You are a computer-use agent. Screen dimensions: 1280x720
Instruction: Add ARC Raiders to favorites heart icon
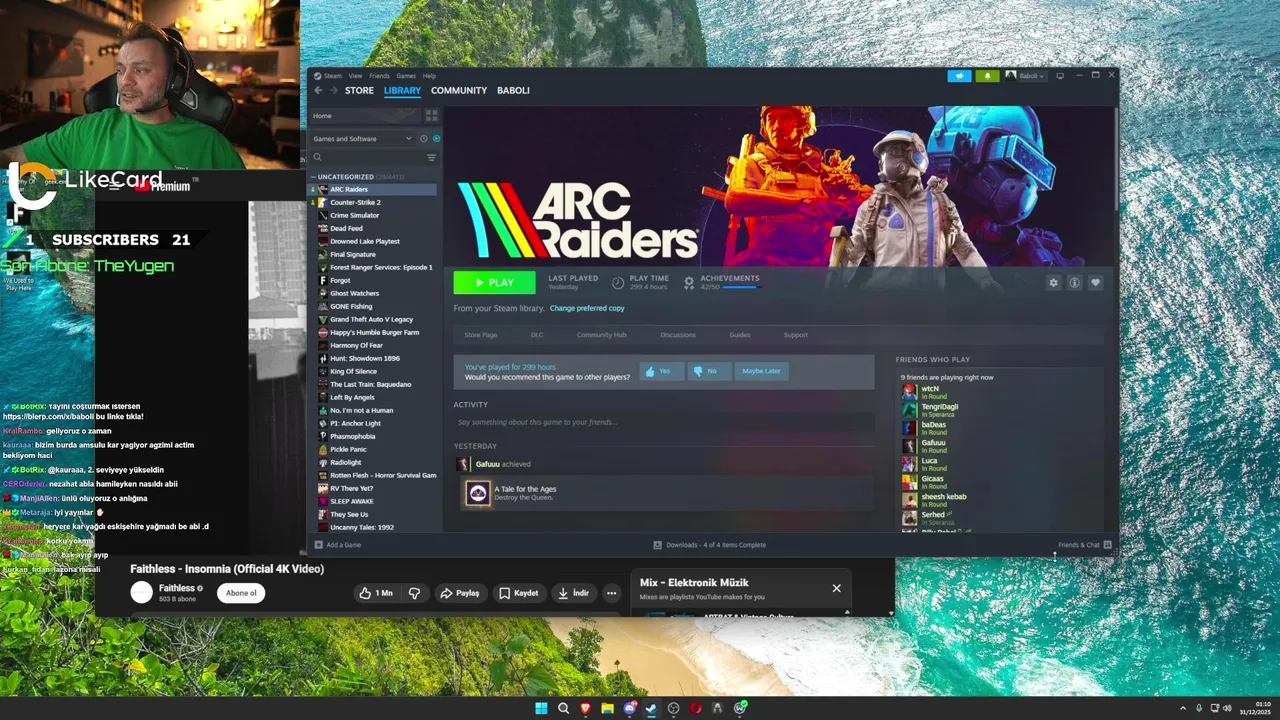1095,283
